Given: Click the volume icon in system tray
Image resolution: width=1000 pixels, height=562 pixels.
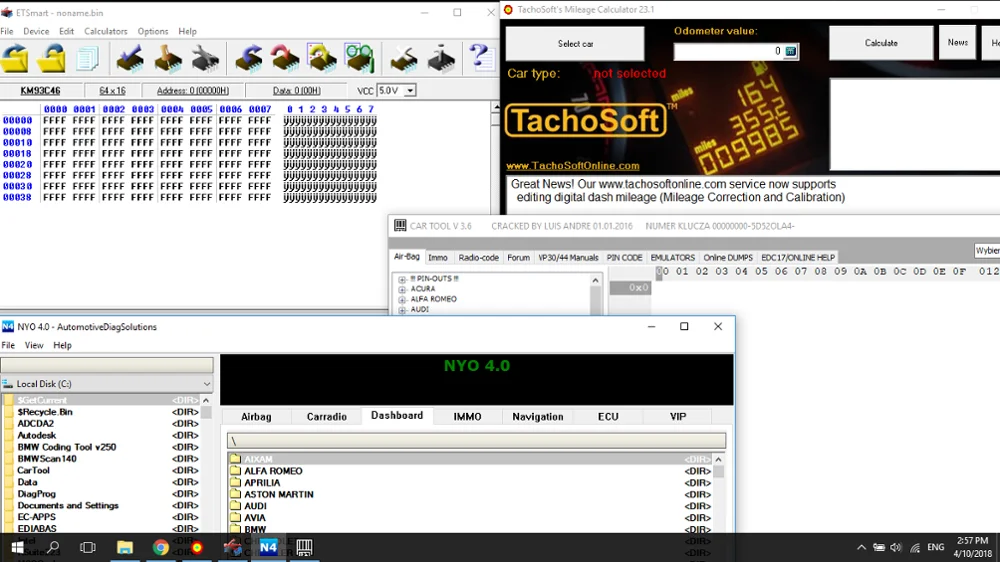Looking at the screenshot, I should click(896, 547).
